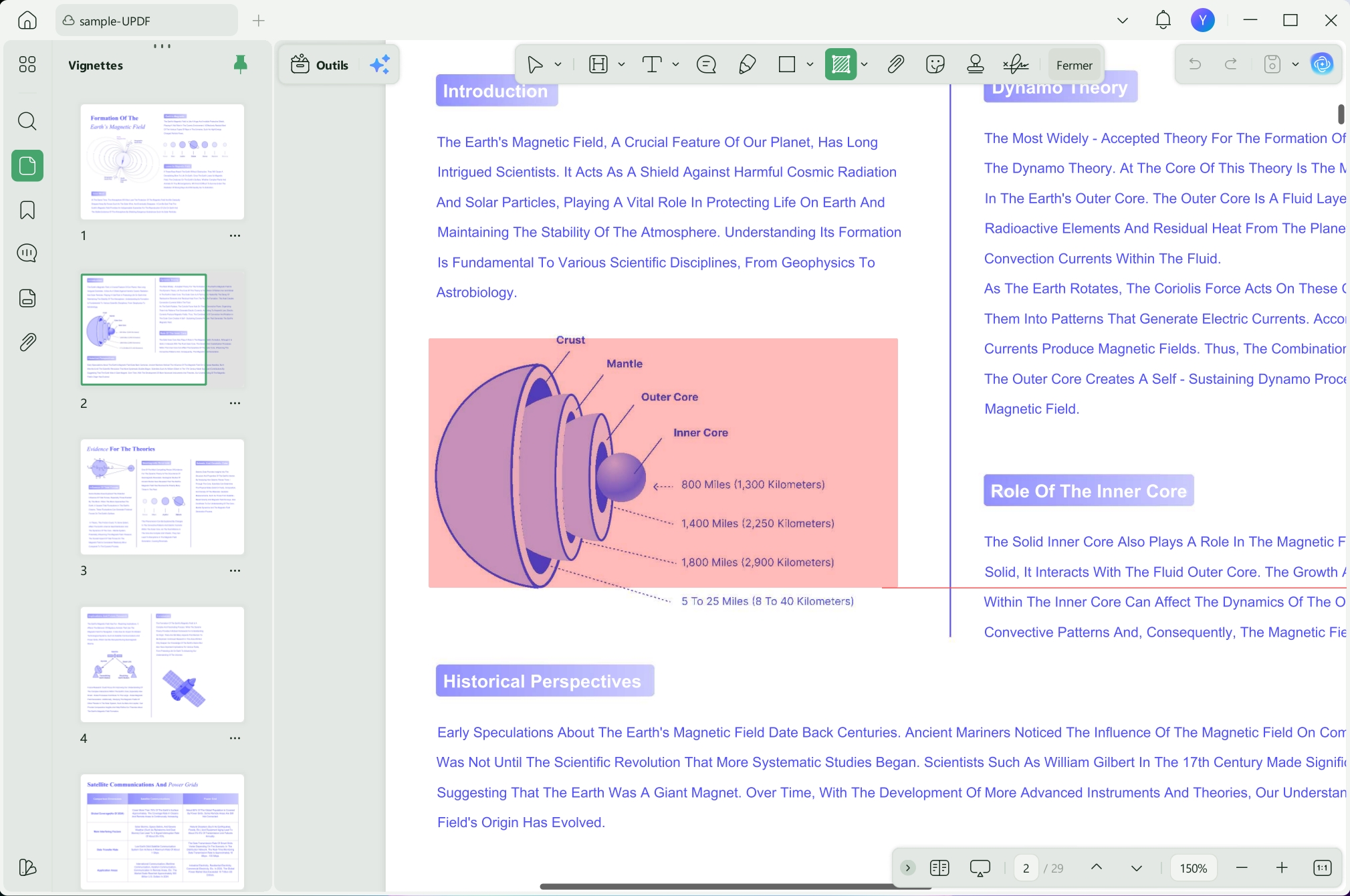Open more options for page 4 thumbnail
Viewport: 1350px width, 896px height.
point(235,738)
